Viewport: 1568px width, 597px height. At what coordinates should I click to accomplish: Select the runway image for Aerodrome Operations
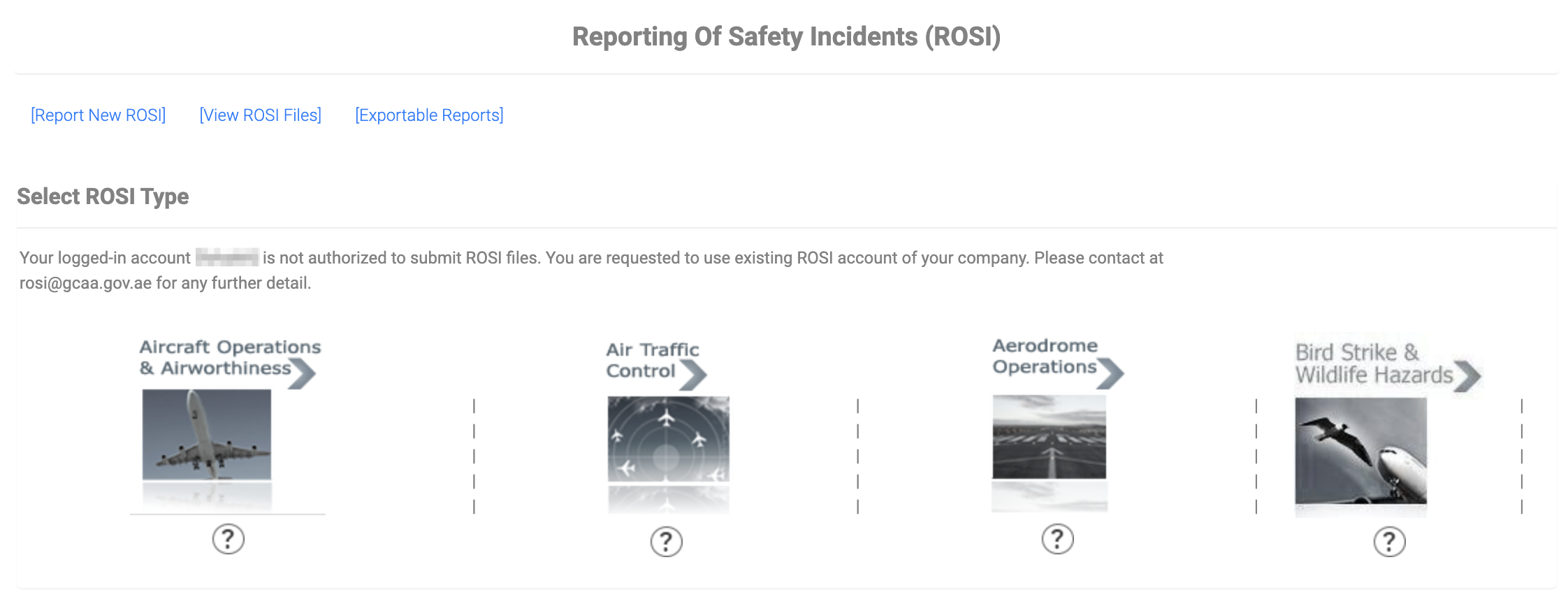click(x=1049, y=437)
